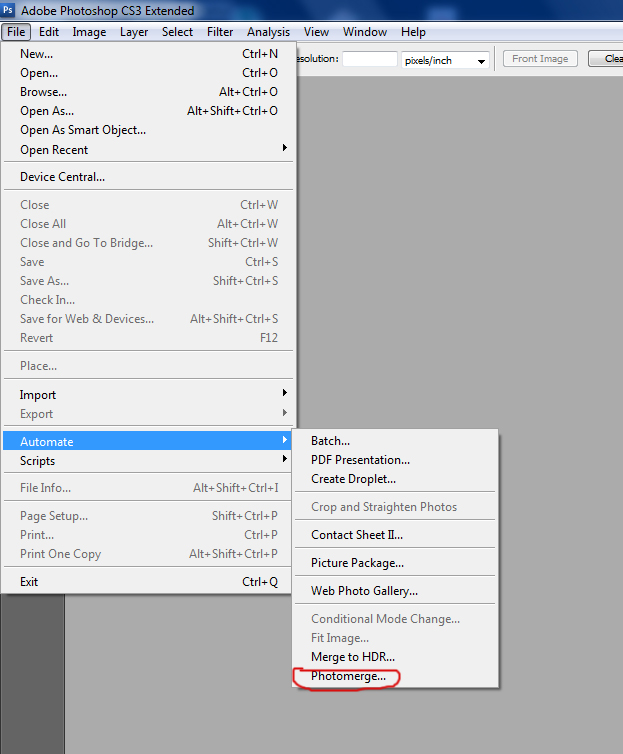
Task: Expand the Scripts submenu
Action: coord(148,460)
